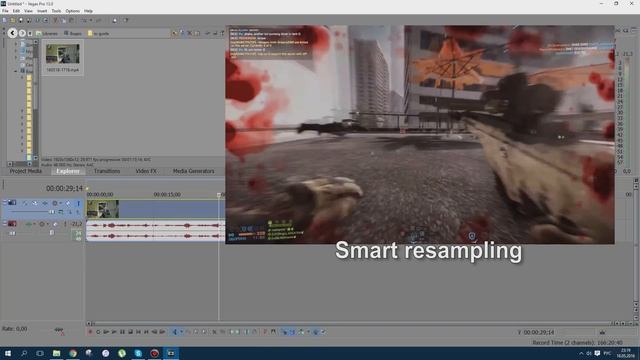Toggle Auto Ripple in editing toolbar
This screenshot has height=360, width=640.
pos(301,332)
